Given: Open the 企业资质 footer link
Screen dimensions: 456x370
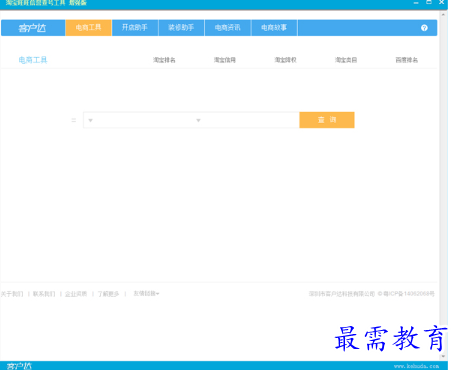Looking at the screenshot, I should pyautogui.click(x=76, y=294).
